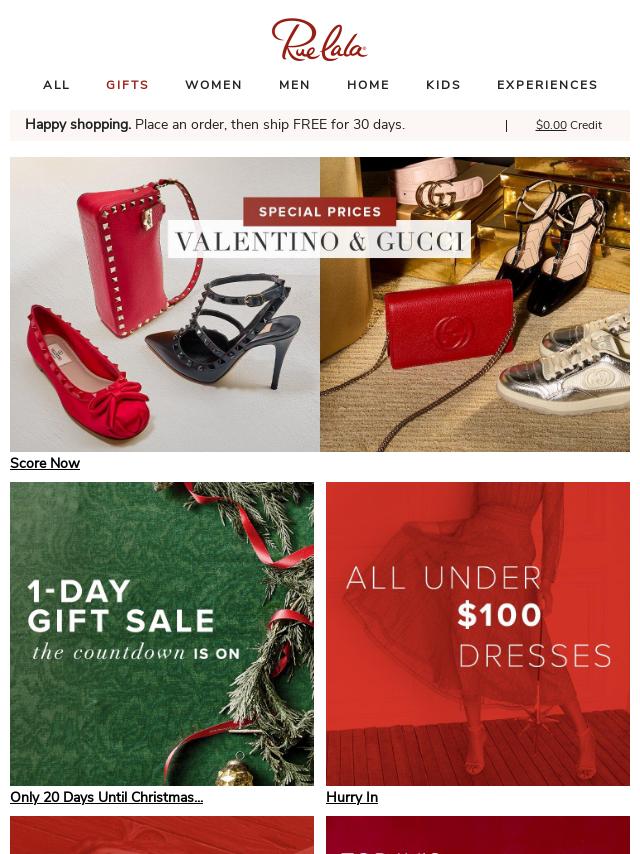640x854 pixels.
Task: Select the GIFTS navigation item
Action: [127, 85]
